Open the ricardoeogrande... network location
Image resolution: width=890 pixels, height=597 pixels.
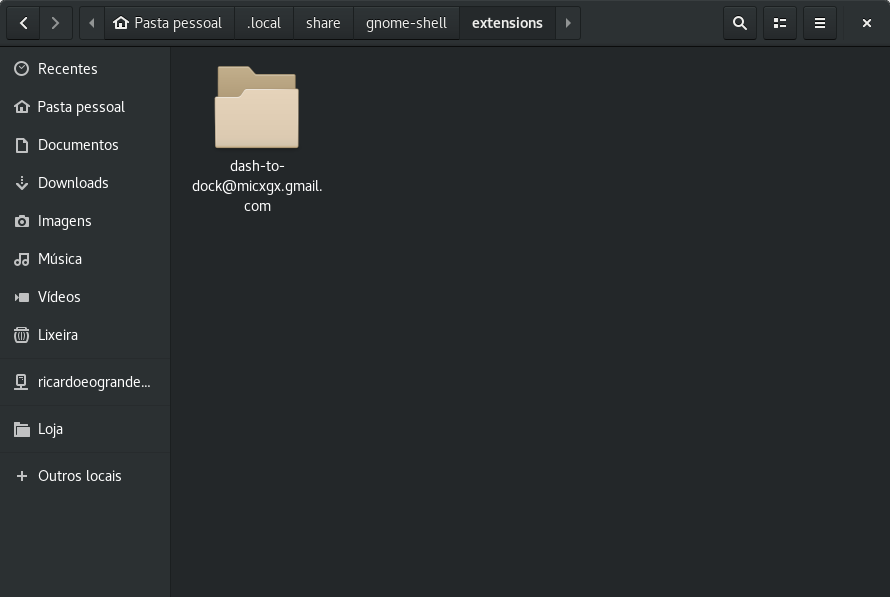pos(85,382)
